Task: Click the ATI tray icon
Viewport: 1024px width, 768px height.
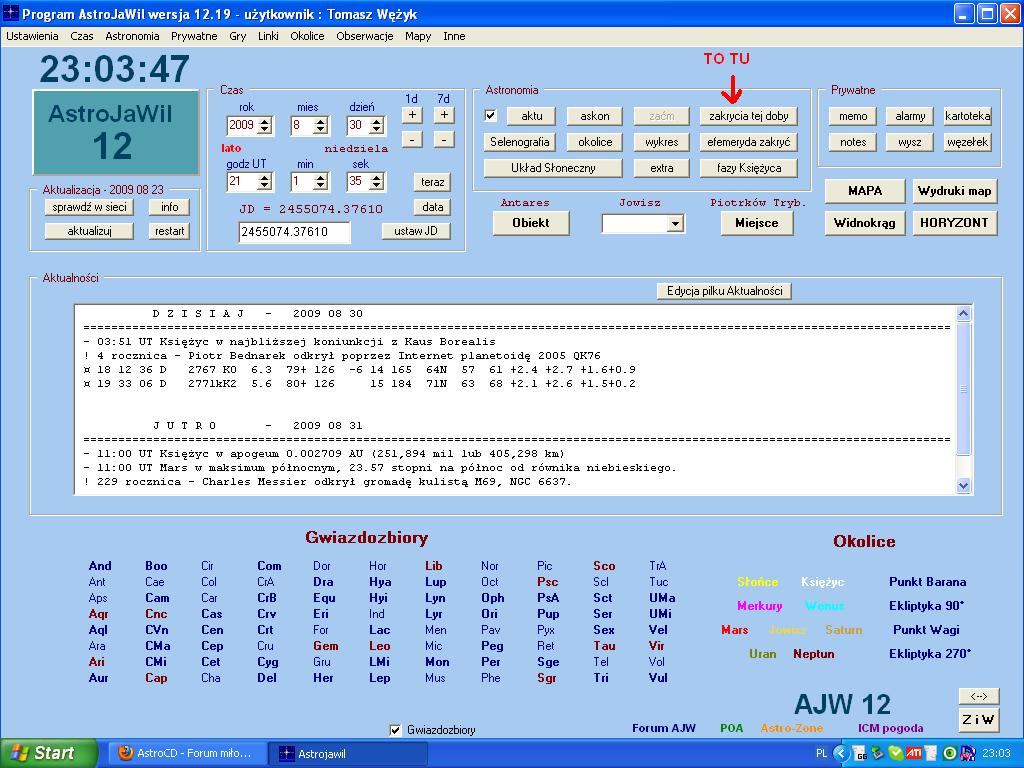Action: click(x=914, y=754)
